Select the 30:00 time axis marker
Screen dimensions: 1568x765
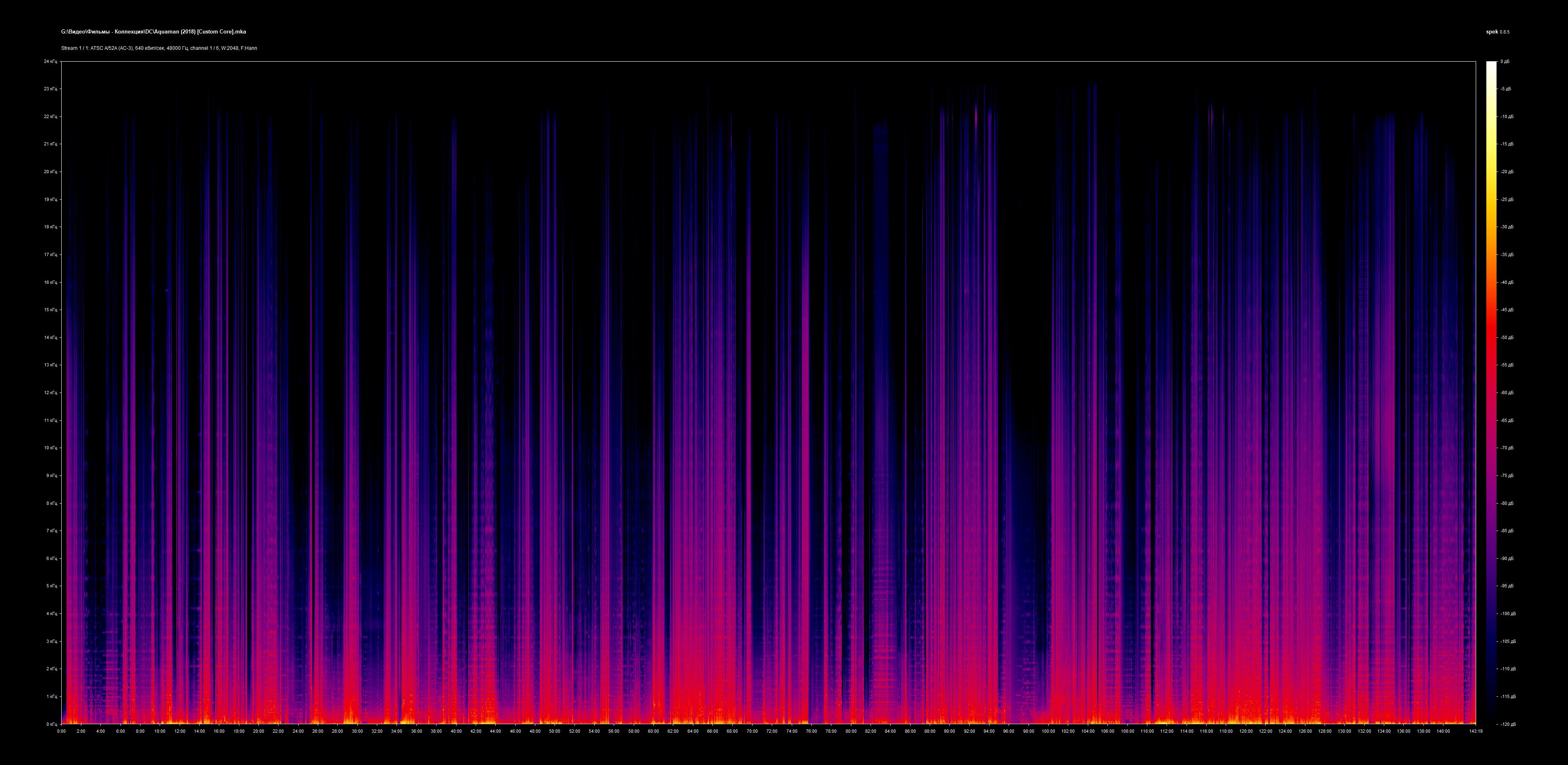pos(357,731)
